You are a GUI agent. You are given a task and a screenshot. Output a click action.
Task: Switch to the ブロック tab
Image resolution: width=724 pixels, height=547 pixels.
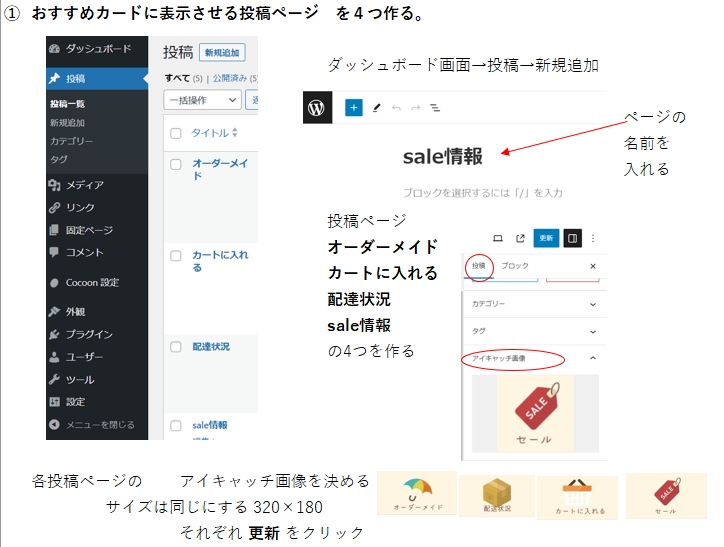click(x=515, y=267)
